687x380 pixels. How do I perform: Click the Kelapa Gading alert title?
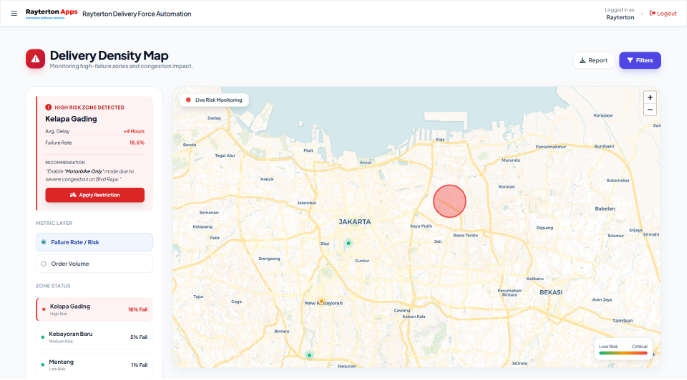(x=71, y=119)
